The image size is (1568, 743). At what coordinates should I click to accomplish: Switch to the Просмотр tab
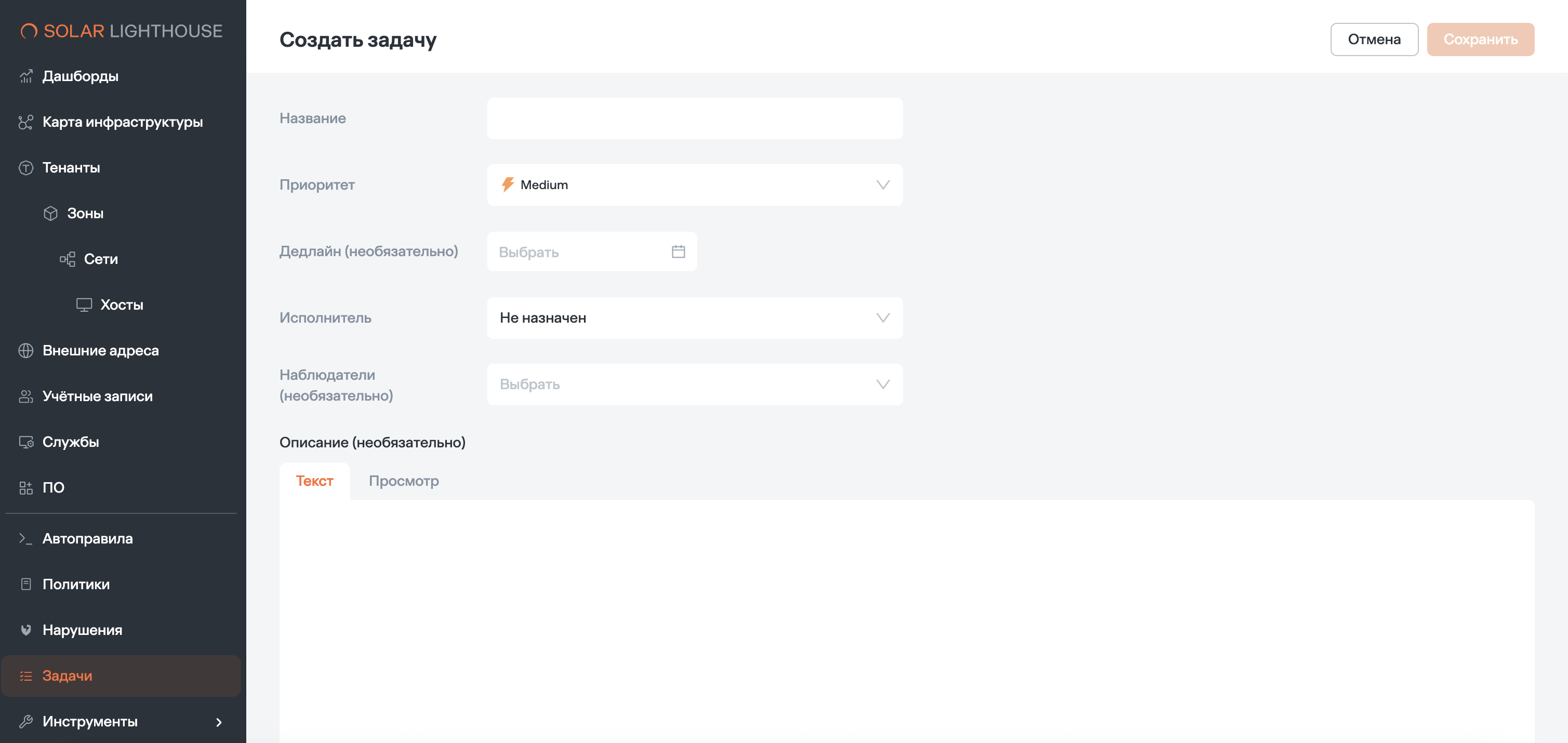coord(404,481)
